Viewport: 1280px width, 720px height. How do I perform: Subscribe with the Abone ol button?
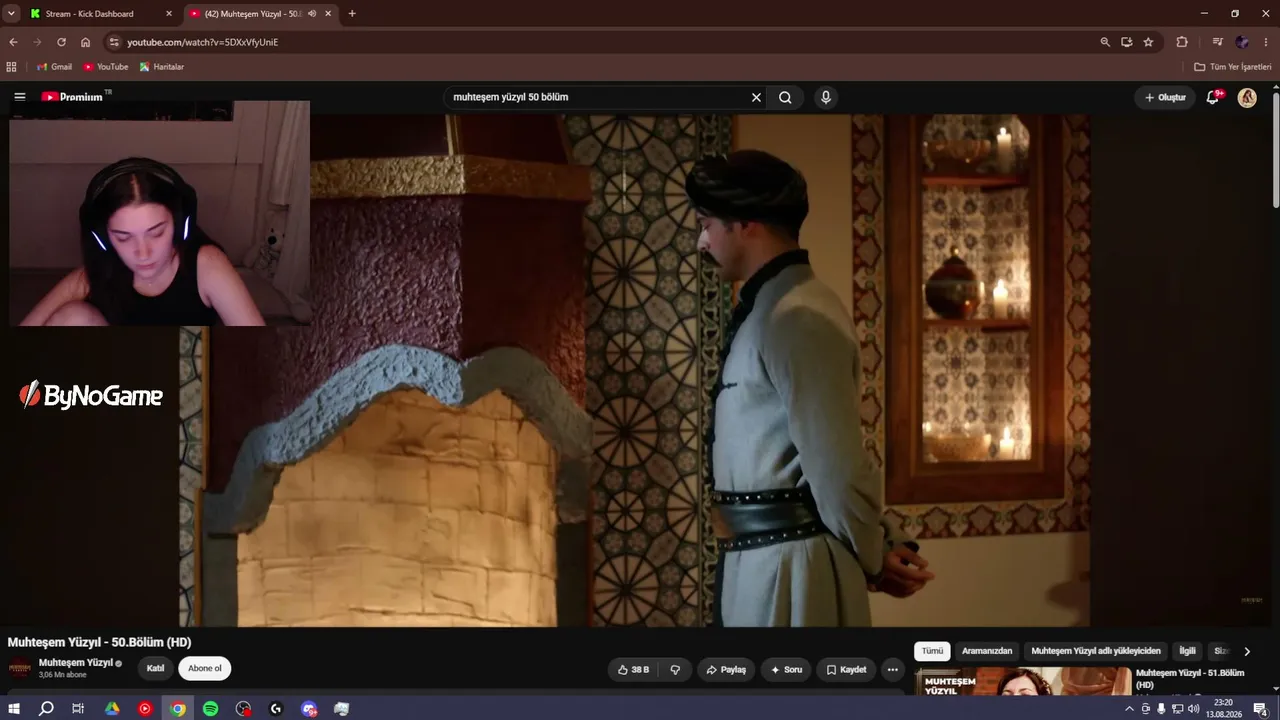pyautogui.click(x=205, y=668)
